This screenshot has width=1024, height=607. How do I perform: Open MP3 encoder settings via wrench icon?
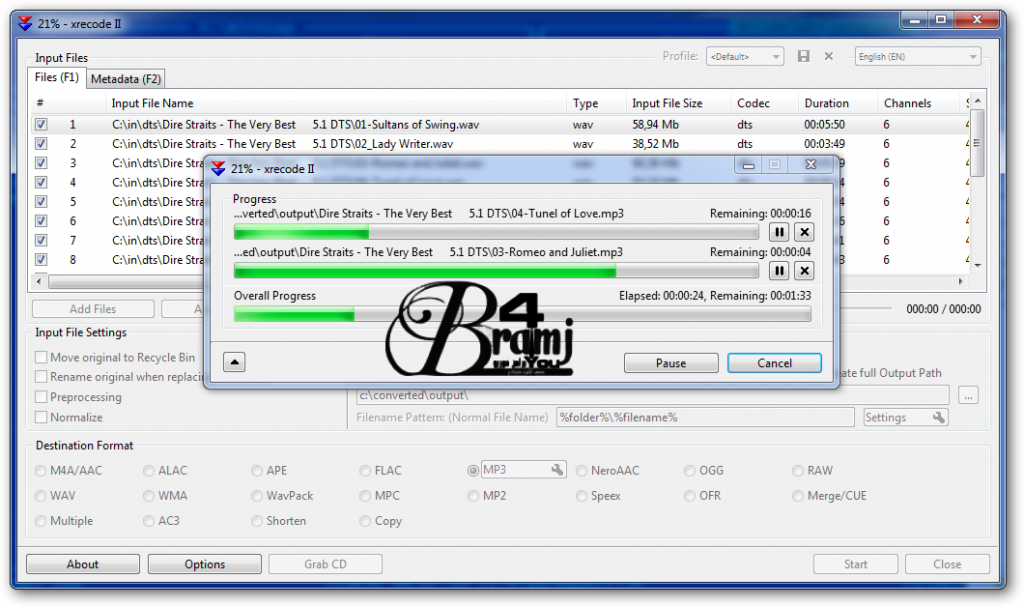[x=546, y=470]
